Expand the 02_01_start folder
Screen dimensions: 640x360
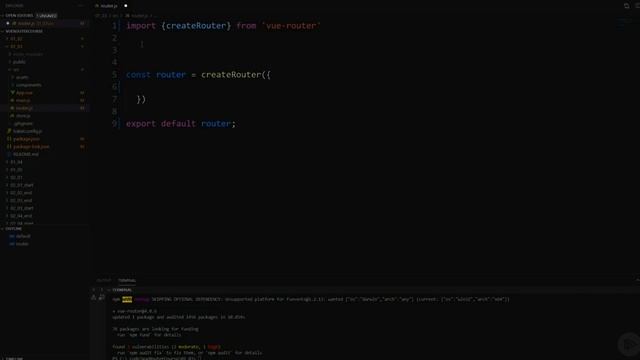pyautogui.click(x=22, y=185)
